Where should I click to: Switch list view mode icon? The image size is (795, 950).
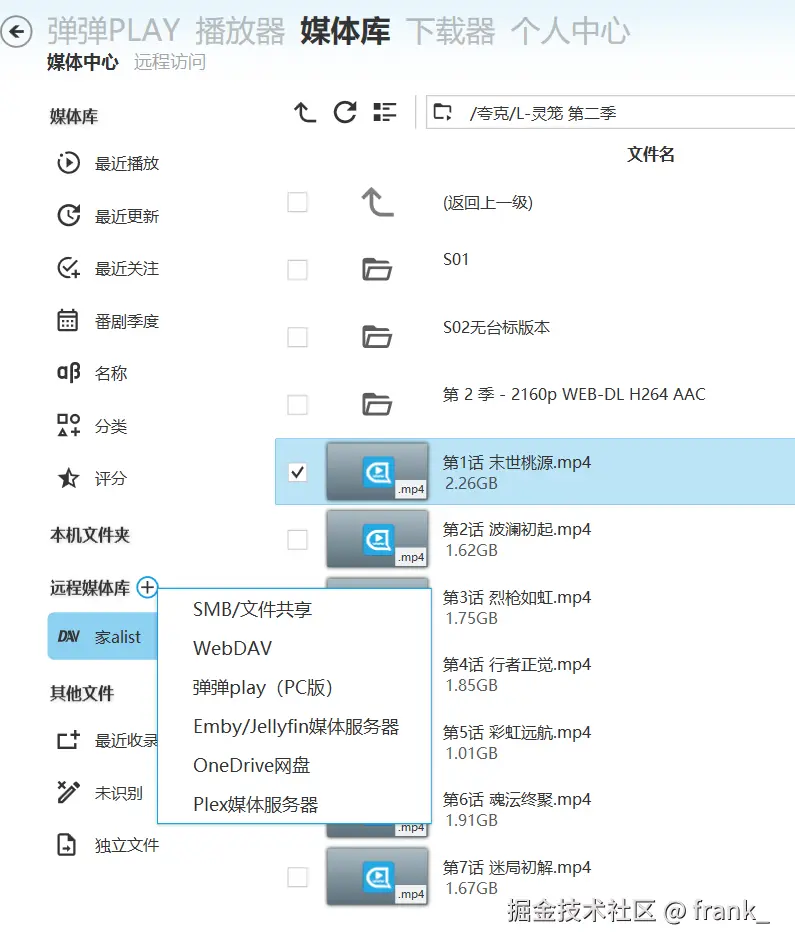click(385, 112)
